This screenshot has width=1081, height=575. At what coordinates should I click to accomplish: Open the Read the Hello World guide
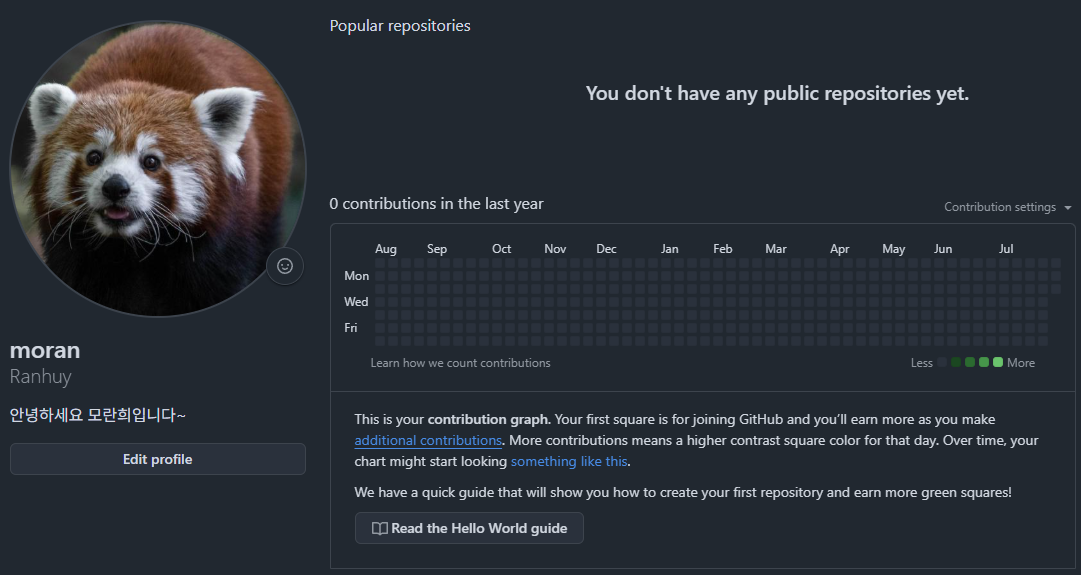click(469, 528)
